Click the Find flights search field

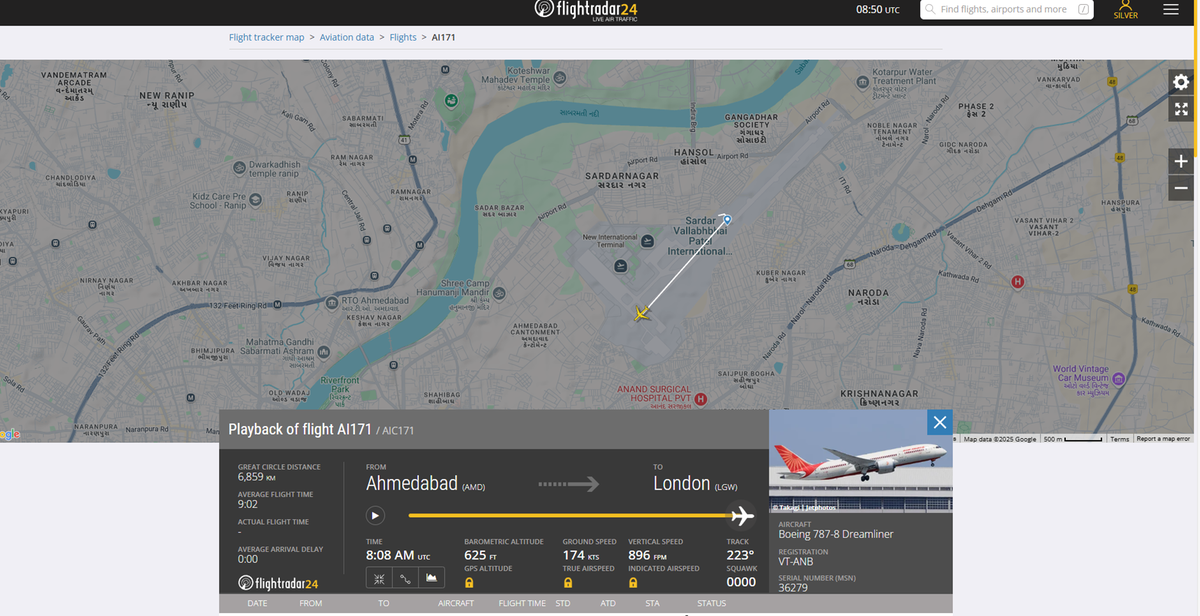[x=1007, y=9]
